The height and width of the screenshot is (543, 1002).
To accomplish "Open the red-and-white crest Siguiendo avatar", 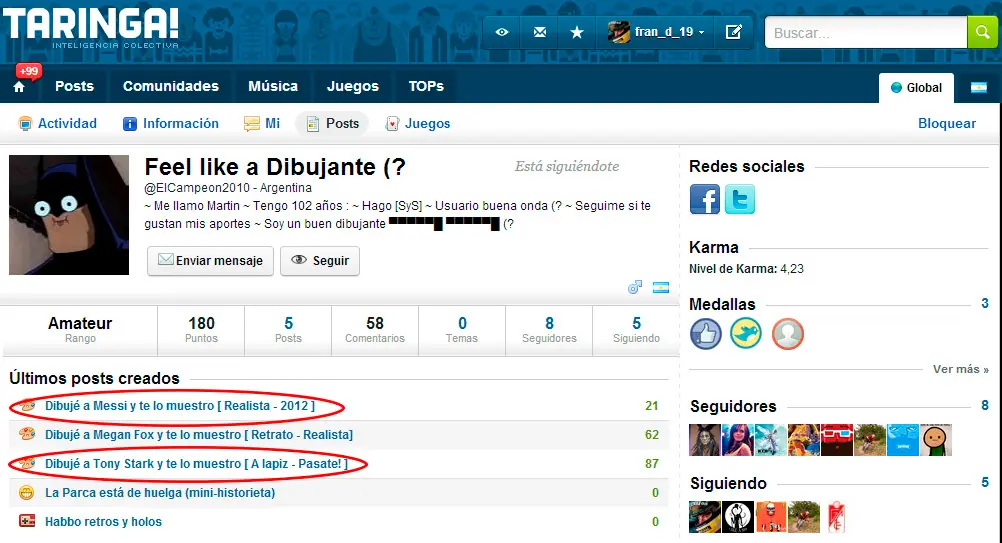I will [836, 517].
